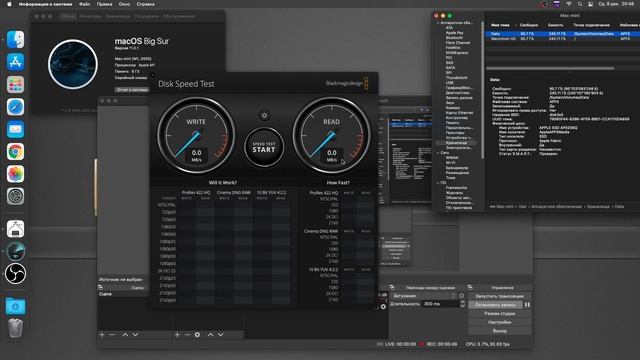Open the Файл menu
Screen dimensions: 640x360
pyautogui.click(x=84, y=4)
